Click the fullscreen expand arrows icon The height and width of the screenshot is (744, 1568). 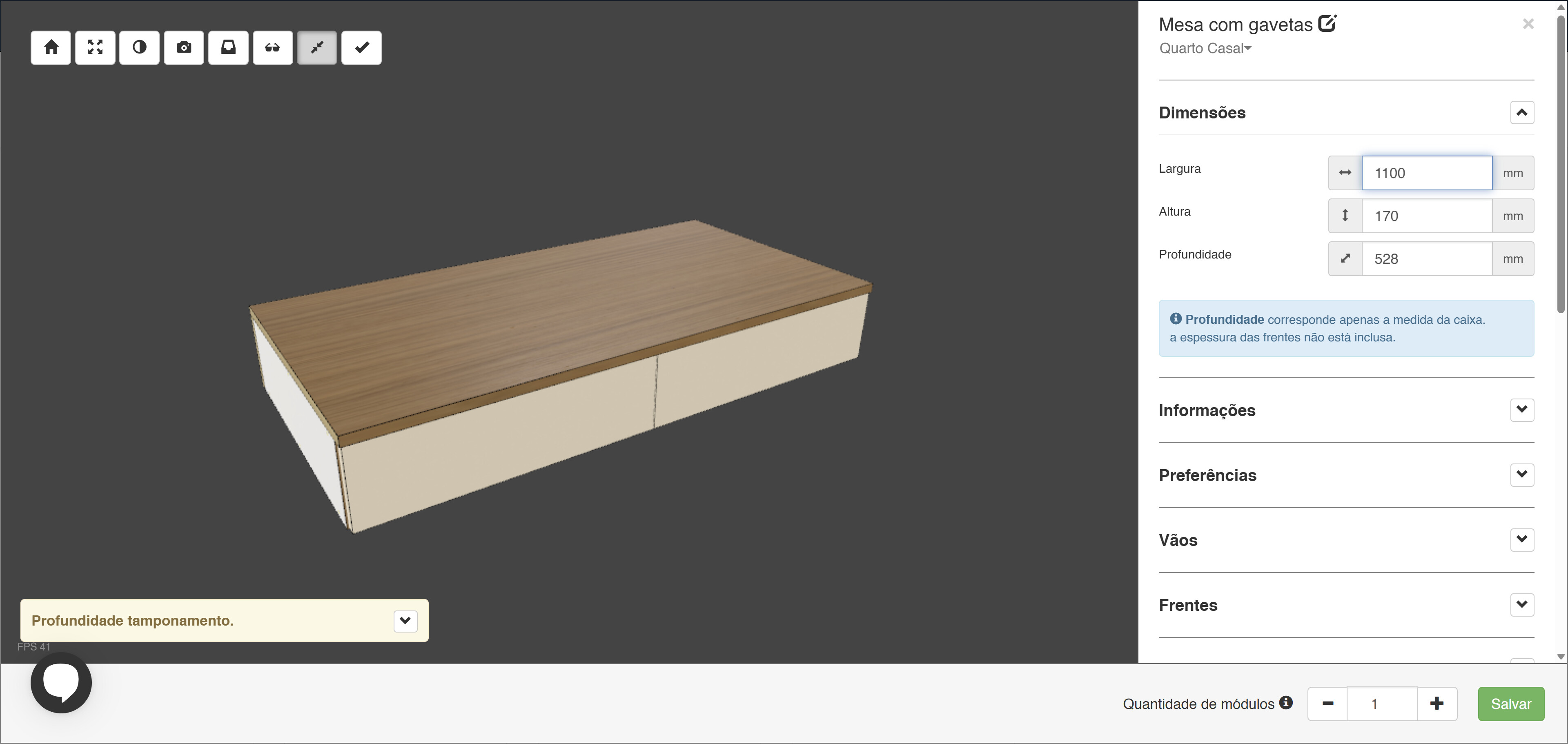click(96, 47)
